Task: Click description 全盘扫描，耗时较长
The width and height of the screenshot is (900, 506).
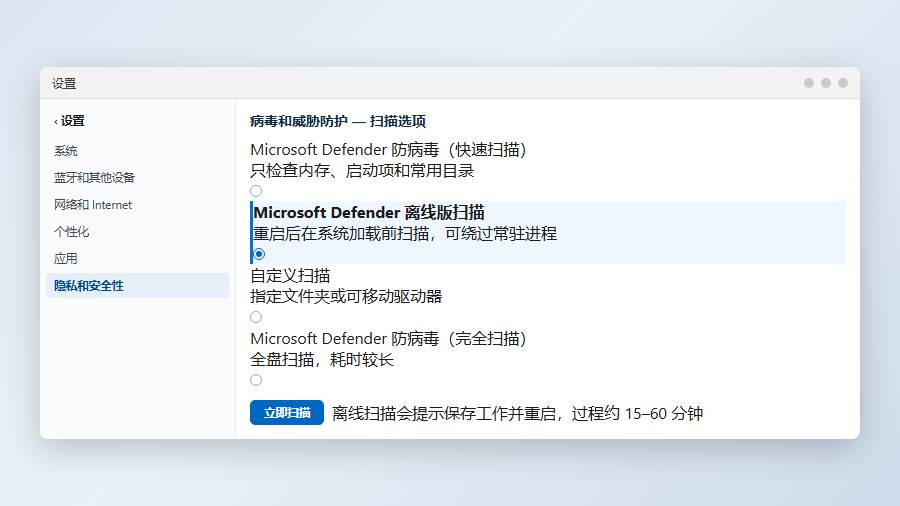Action: click(x=322, y=360)
